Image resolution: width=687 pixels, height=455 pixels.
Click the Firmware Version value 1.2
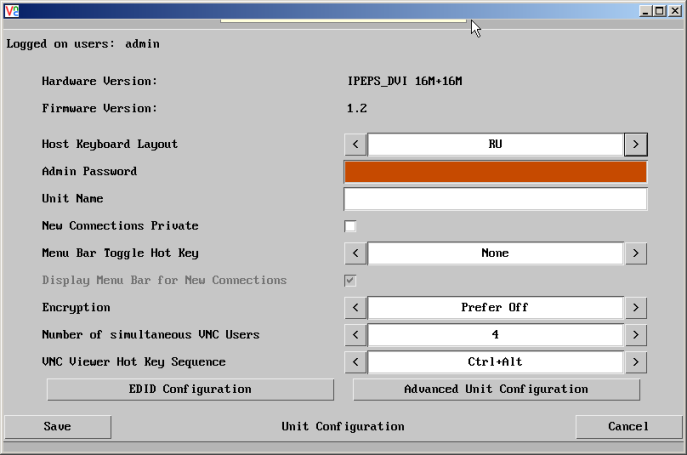coord(357,108)
